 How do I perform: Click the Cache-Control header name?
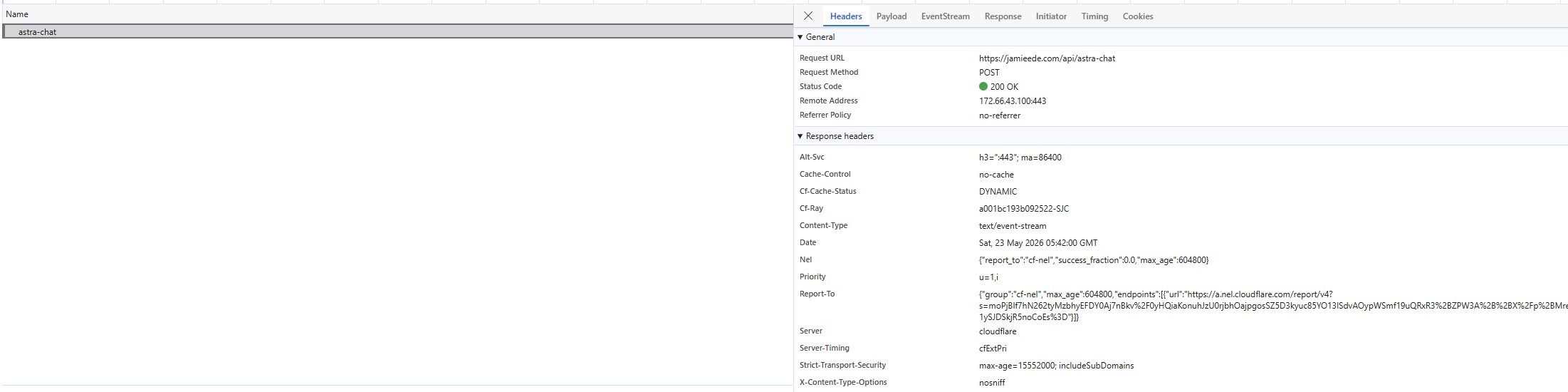pos(825,175)
